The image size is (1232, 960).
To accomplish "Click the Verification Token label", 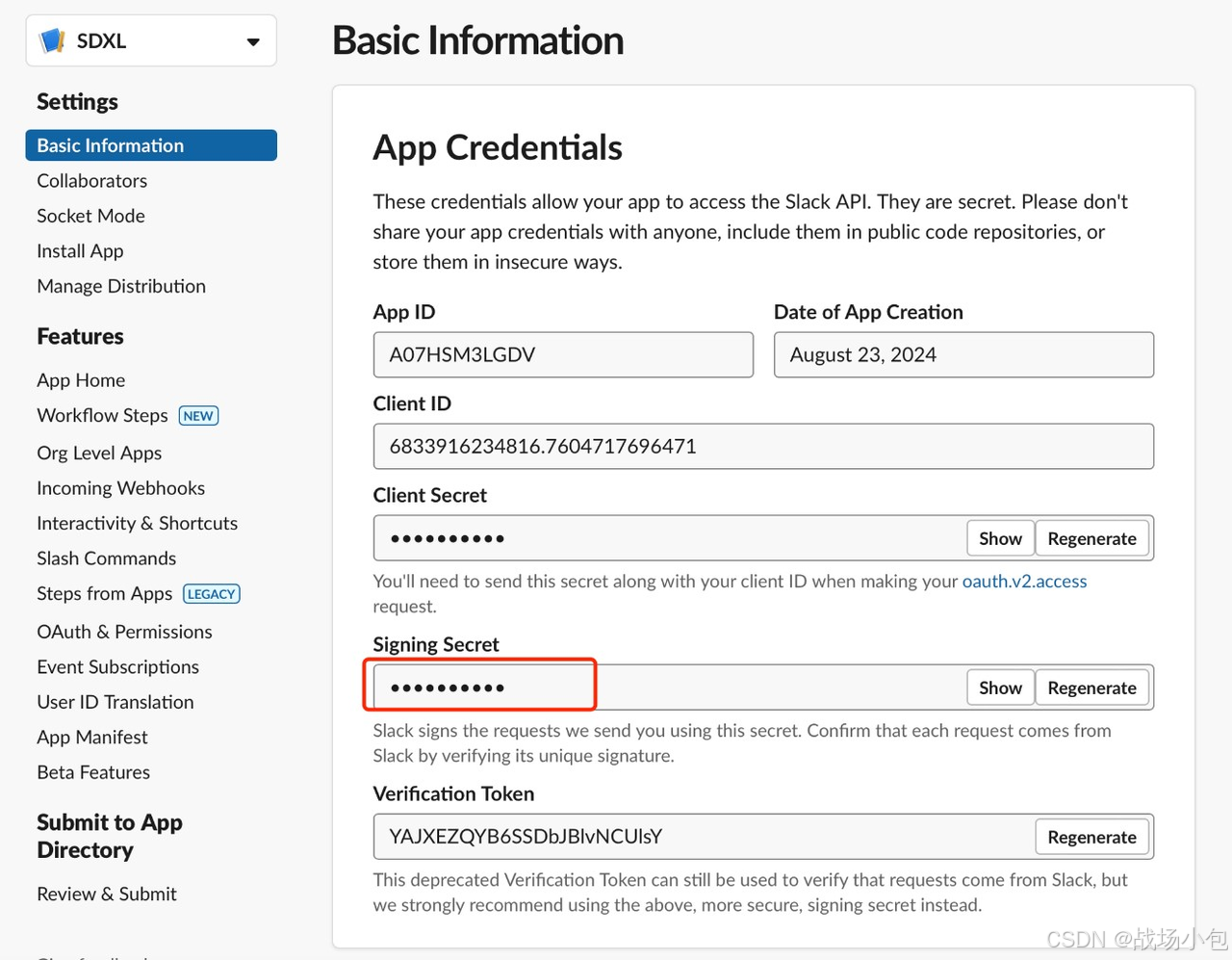I will pyautogui.click(x=453, y=793).
